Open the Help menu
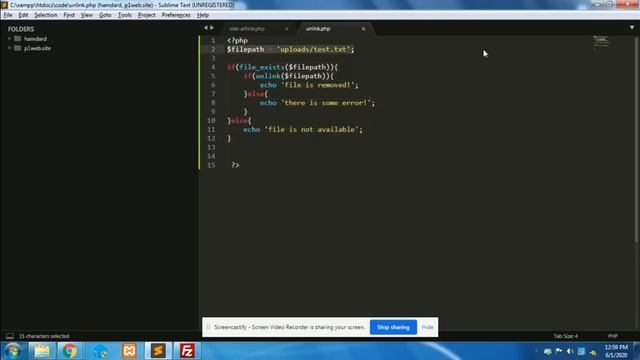The width and height of the screenshot is (640, 360). coord(203,15)
